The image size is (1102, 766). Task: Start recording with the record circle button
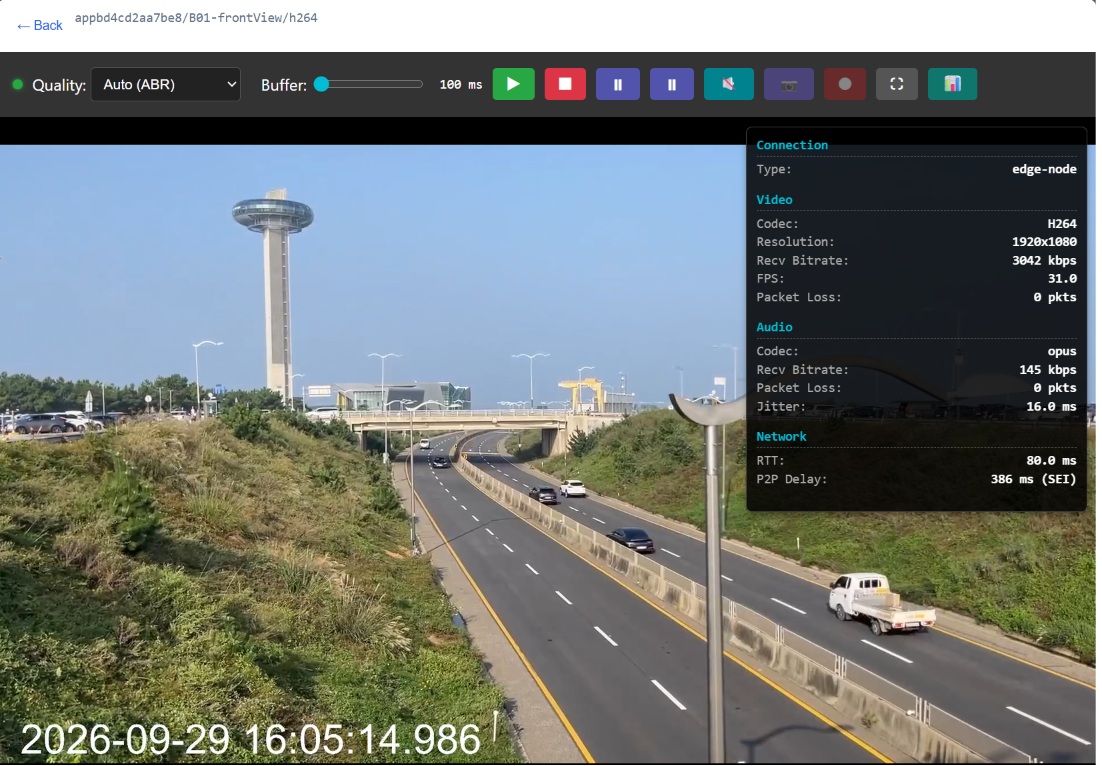pyautogui.click(x=845, y=84)
